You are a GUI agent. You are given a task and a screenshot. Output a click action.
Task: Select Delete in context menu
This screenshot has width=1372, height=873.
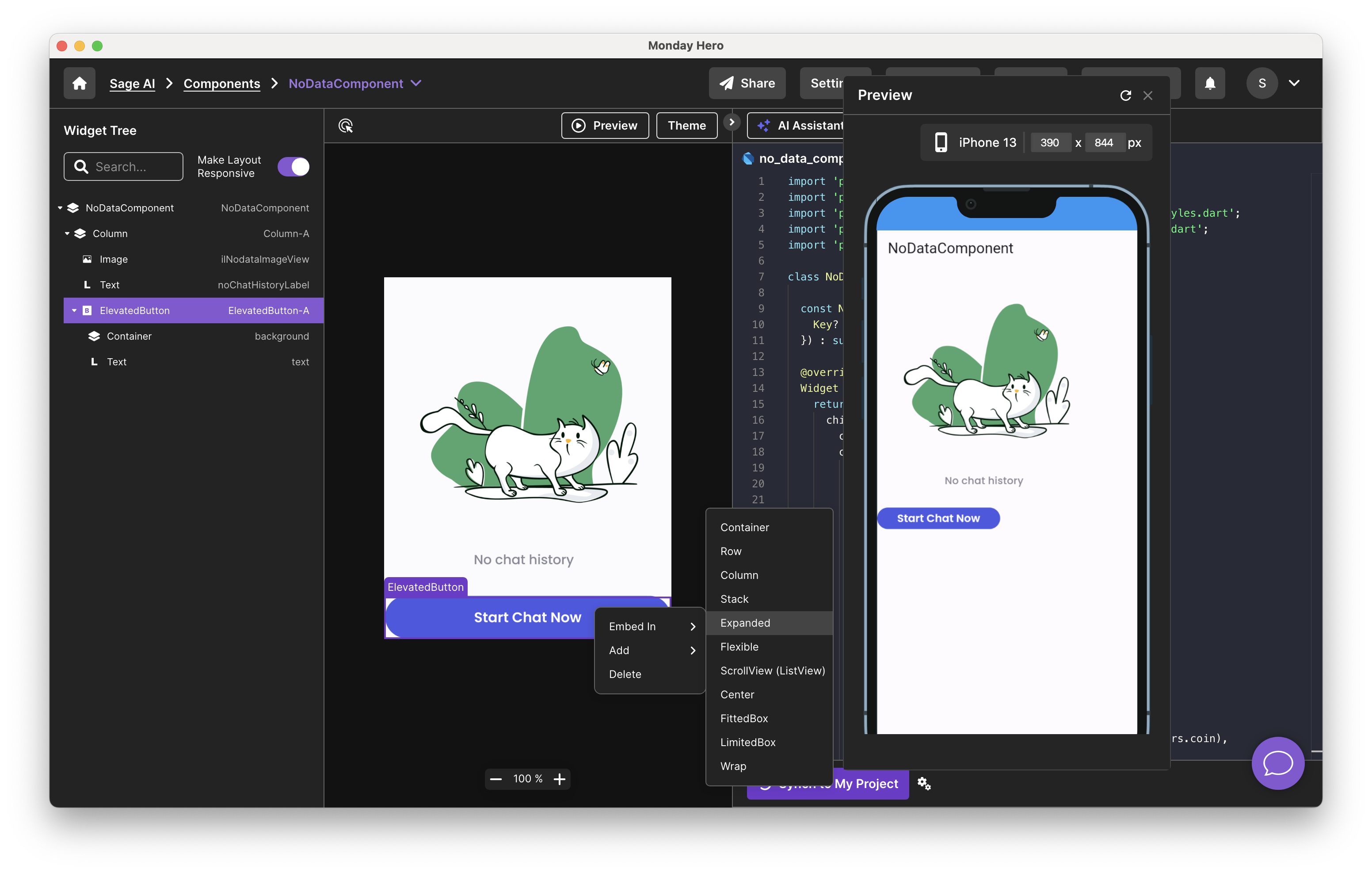(x=625, y=674)
